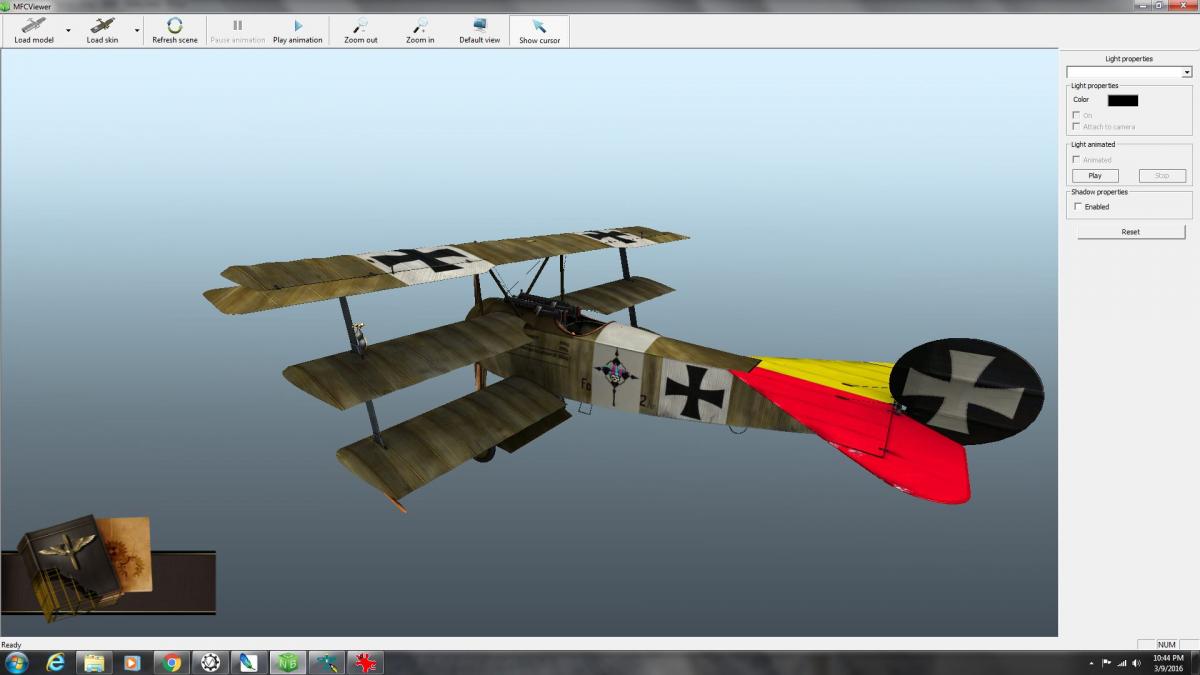Enable the shadow Enabled checkbox
Viewport: 1200px width, 675px height.
[x=1078, y=207]
